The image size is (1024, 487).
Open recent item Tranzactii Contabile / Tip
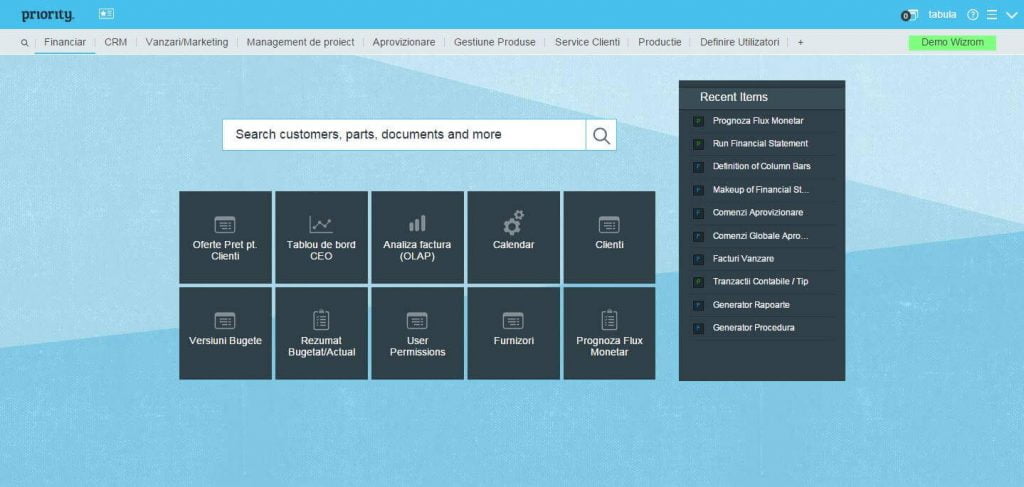pyautogui.click(x=760, y=281)
